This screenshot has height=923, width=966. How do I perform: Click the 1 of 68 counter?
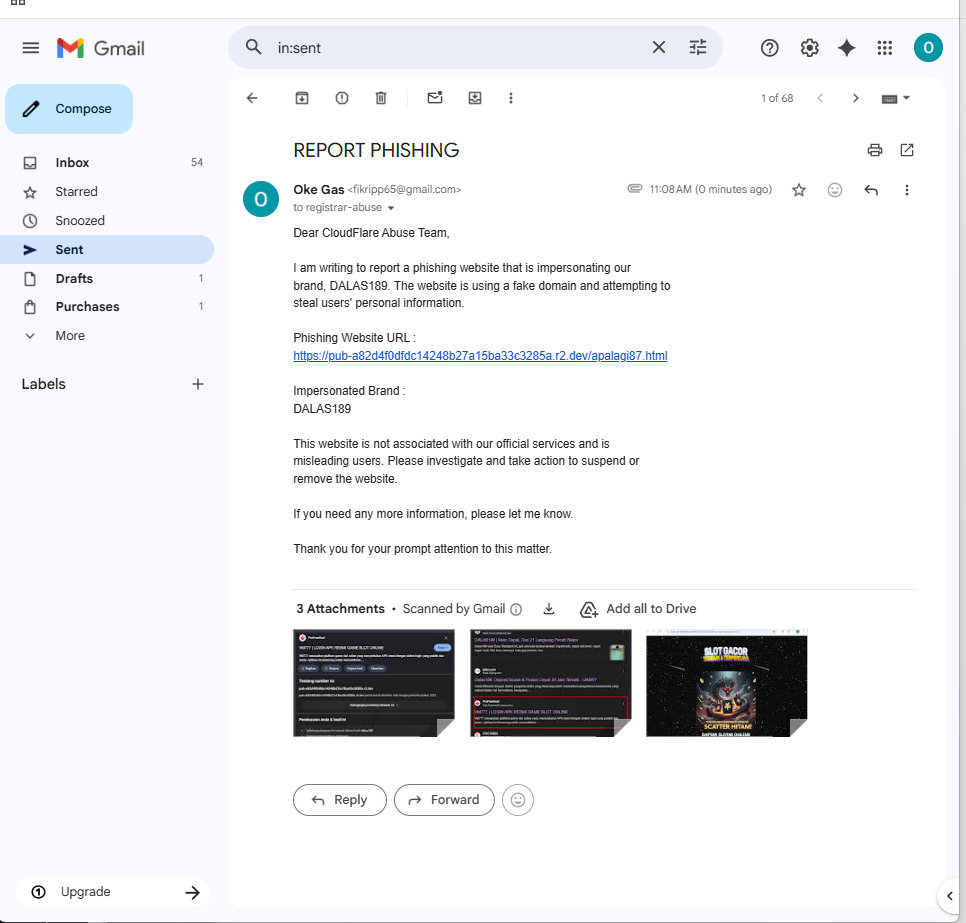[x=777, y=98]
